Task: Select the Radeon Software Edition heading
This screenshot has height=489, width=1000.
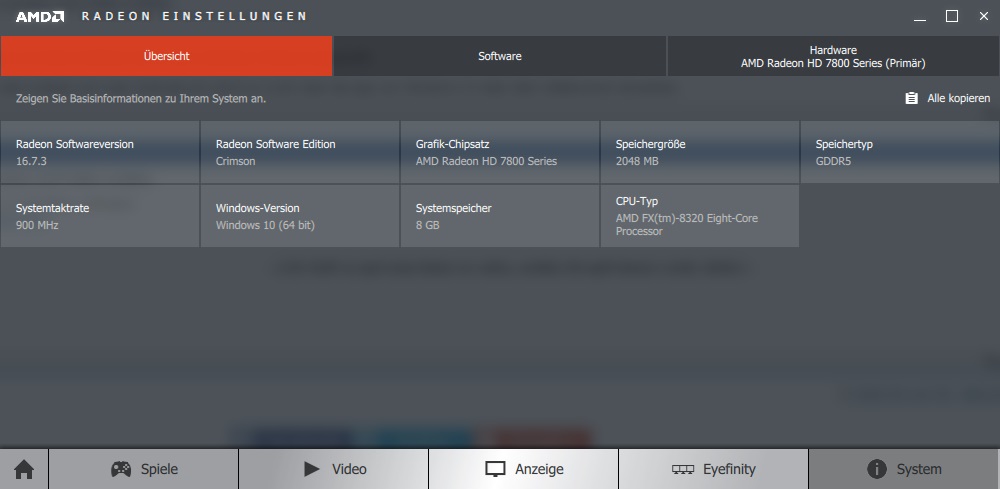Action: [276, 144]
